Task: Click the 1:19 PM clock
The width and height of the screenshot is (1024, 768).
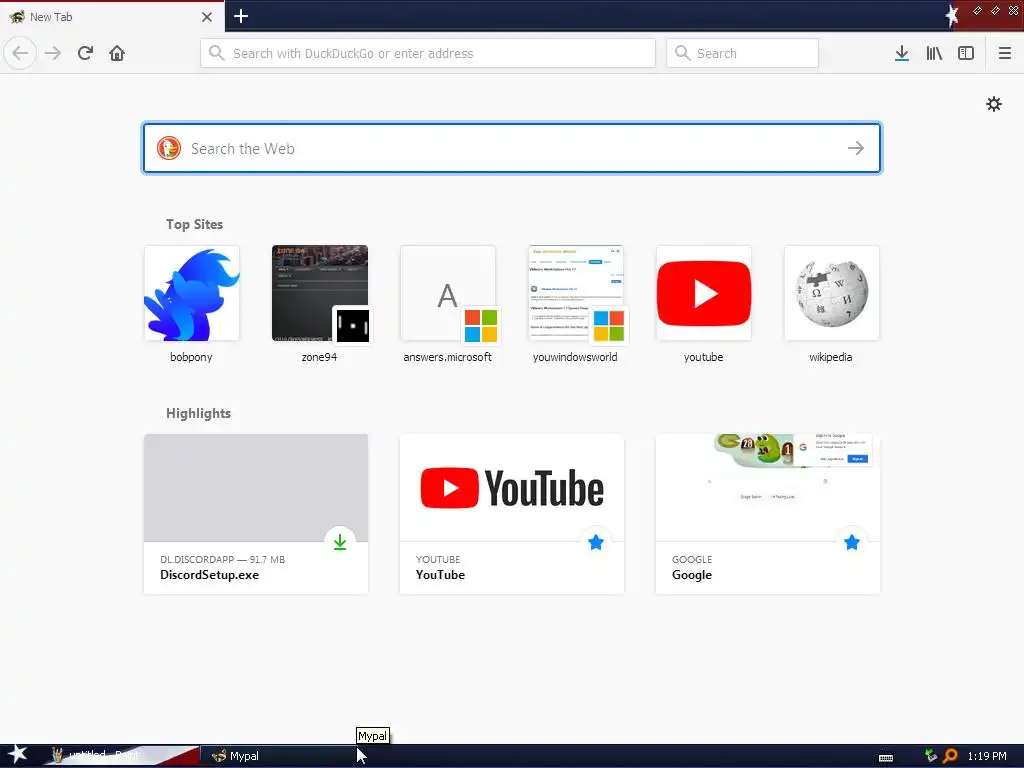Action: (987, 756)
